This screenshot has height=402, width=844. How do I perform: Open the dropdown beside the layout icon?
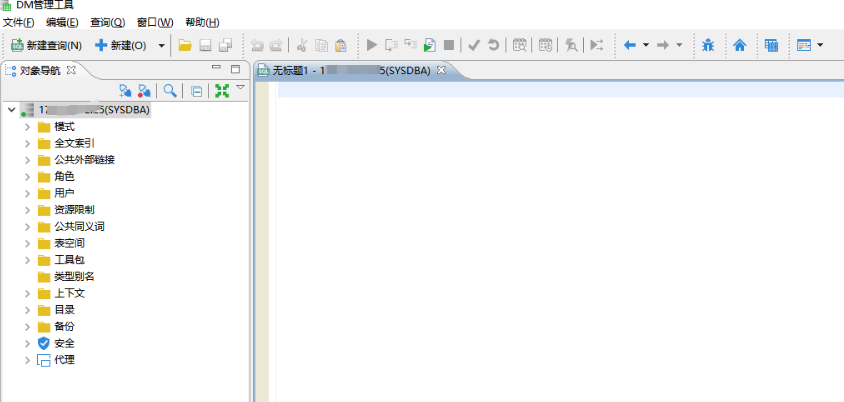820,45
